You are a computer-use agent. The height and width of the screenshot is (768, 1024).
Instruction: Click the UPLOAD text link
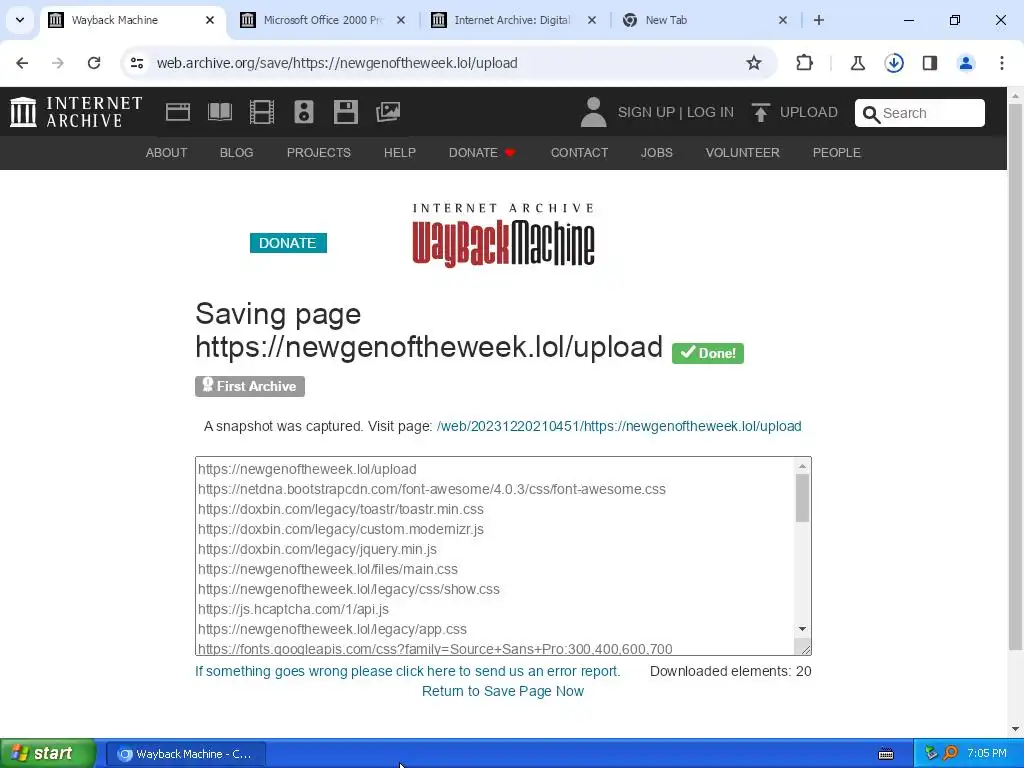point(808,112)
